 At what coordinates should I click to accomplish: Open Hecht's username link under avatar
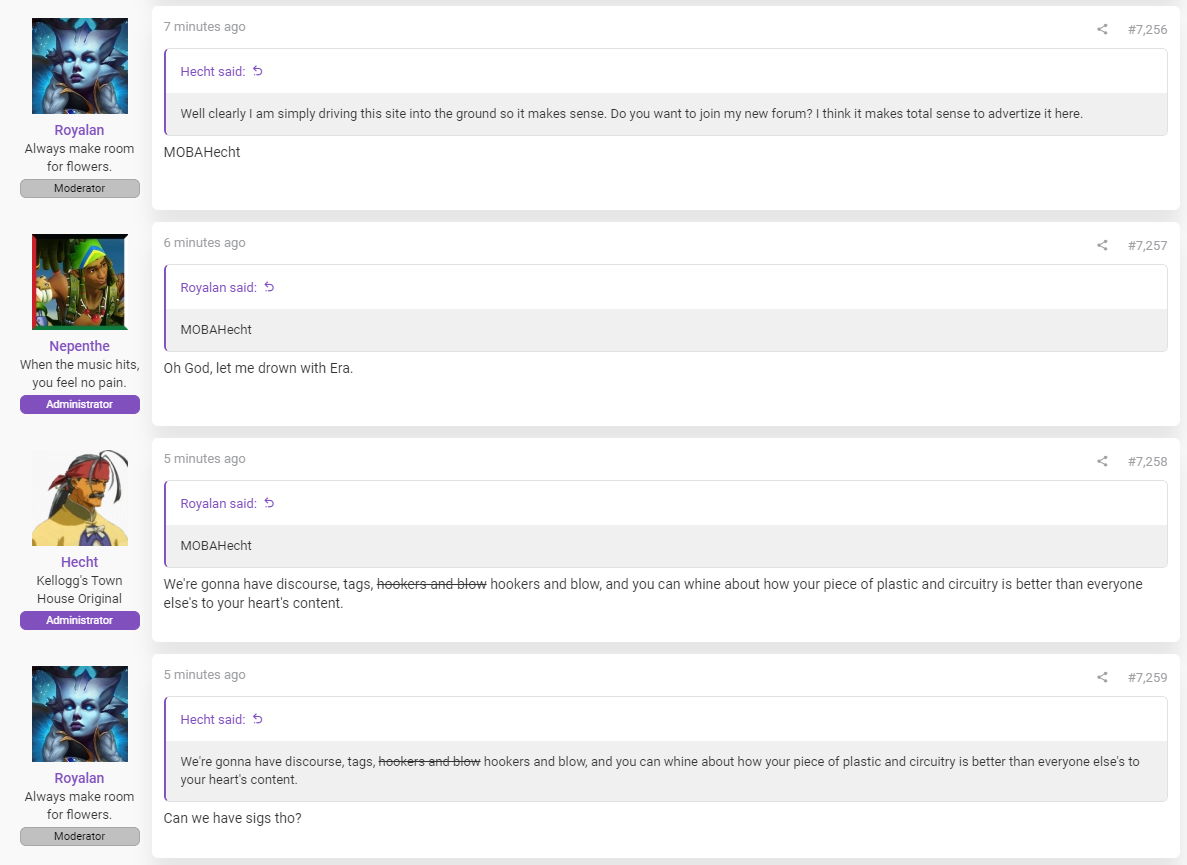click(x=79, y=562)
